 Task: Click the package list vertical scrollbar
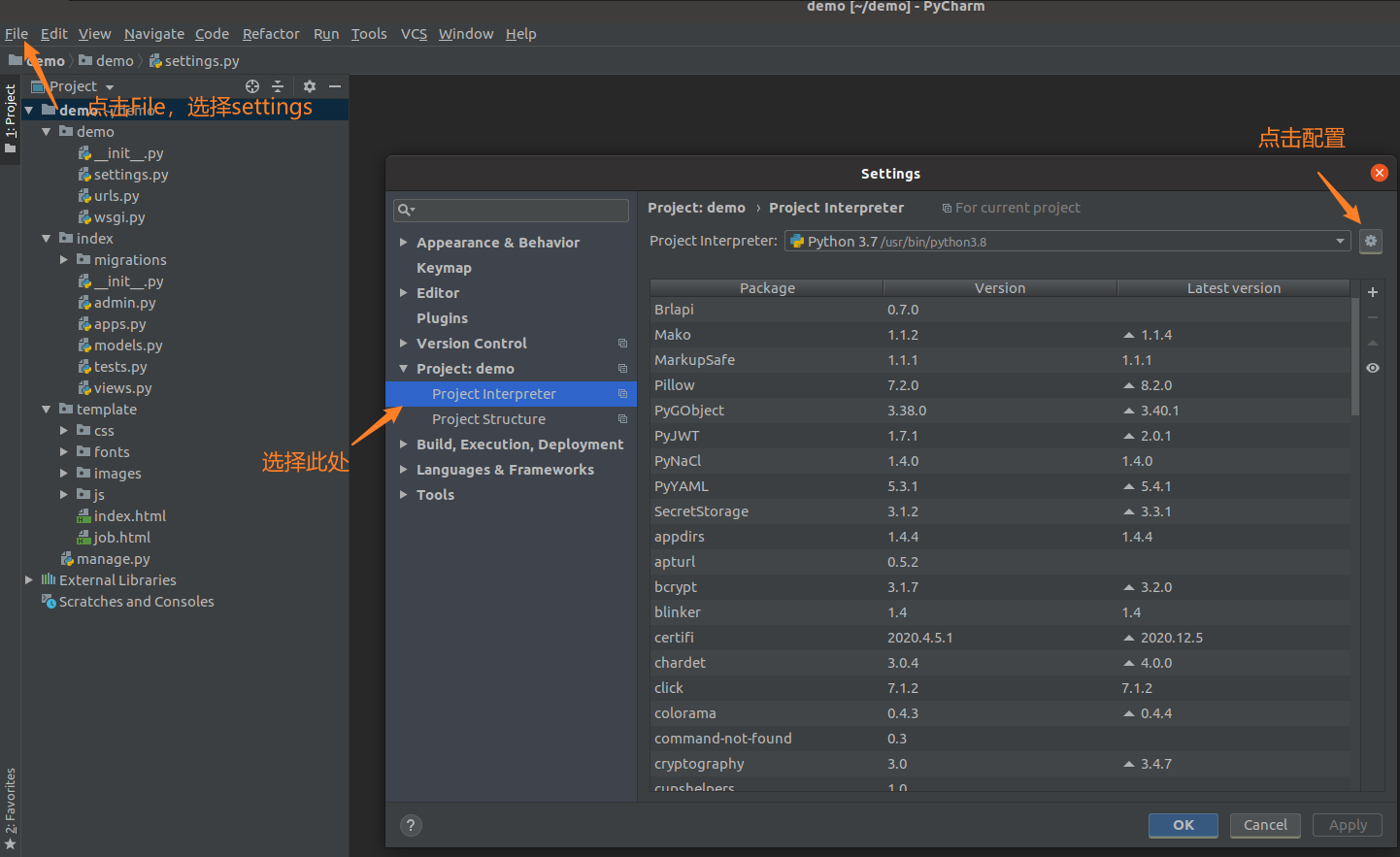point(1354,357)
